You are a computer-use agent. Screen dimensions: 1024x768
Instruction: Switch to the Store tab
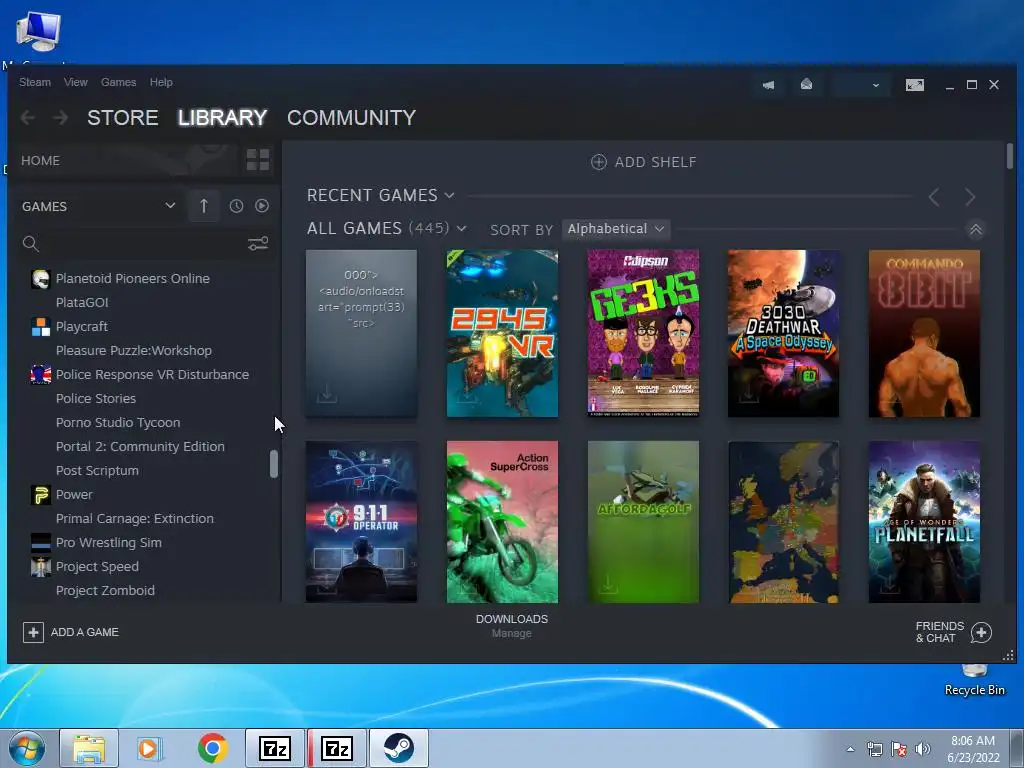point(122,118)
